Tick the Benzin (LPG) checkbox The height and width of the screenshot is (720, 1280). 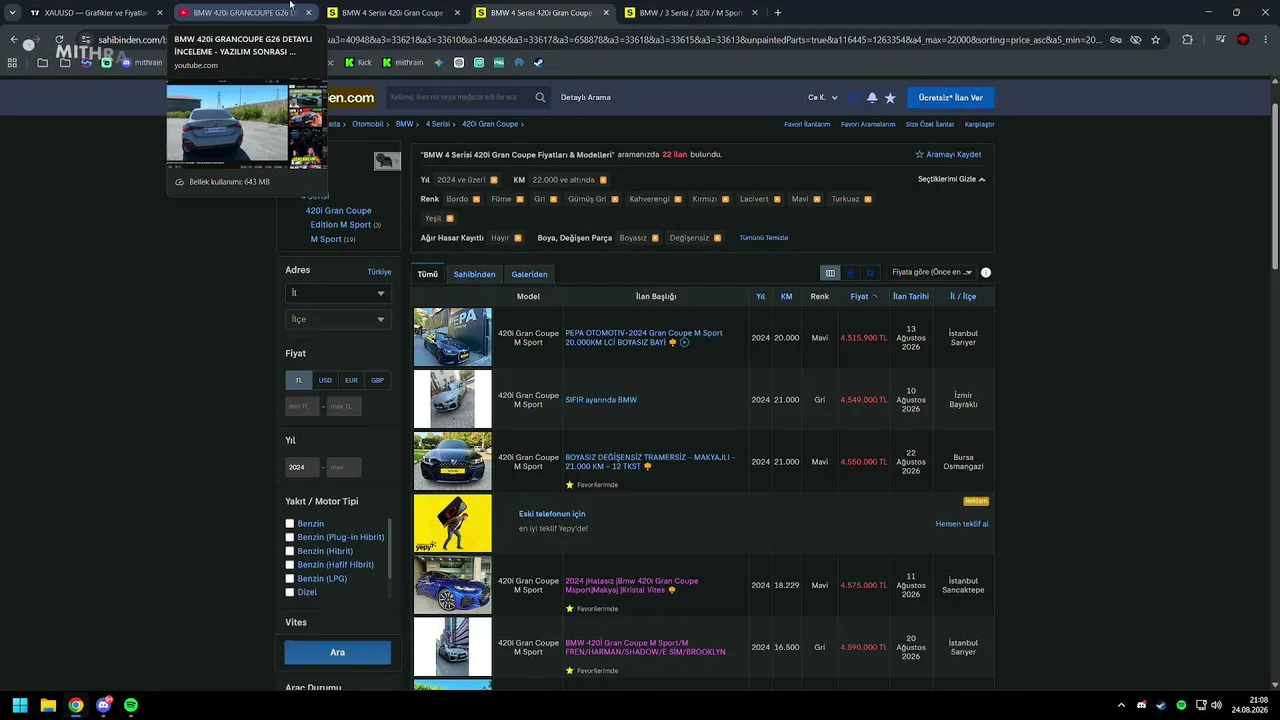[290, 578]
